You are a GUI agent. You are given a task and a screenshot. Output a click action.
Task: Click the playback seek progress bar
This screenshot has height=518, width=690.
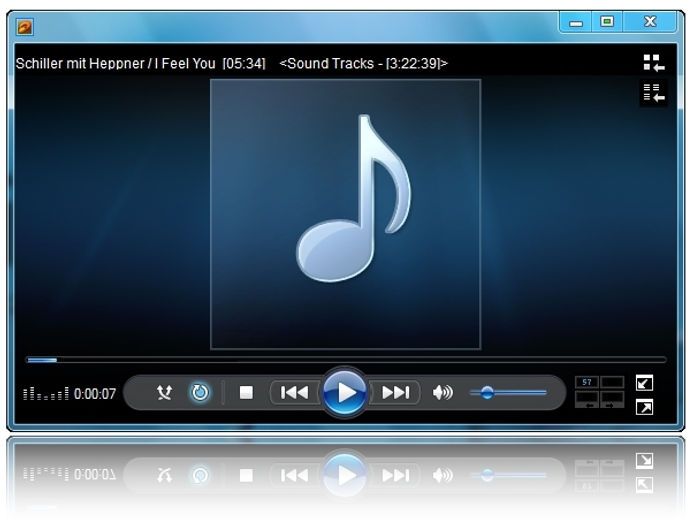[345, 360]
